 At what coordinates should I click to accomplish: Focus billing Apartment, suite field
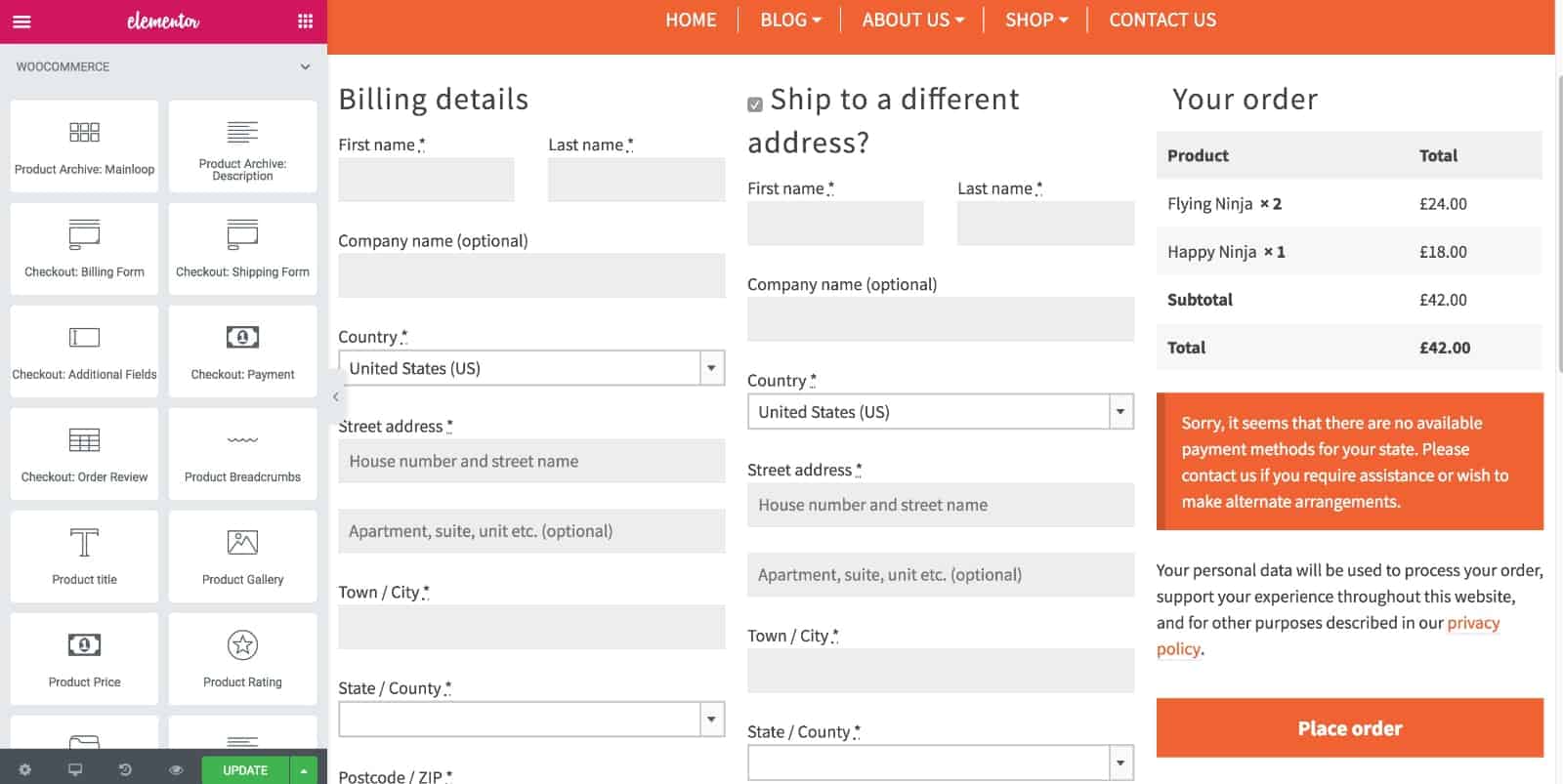tap(531, 531)
